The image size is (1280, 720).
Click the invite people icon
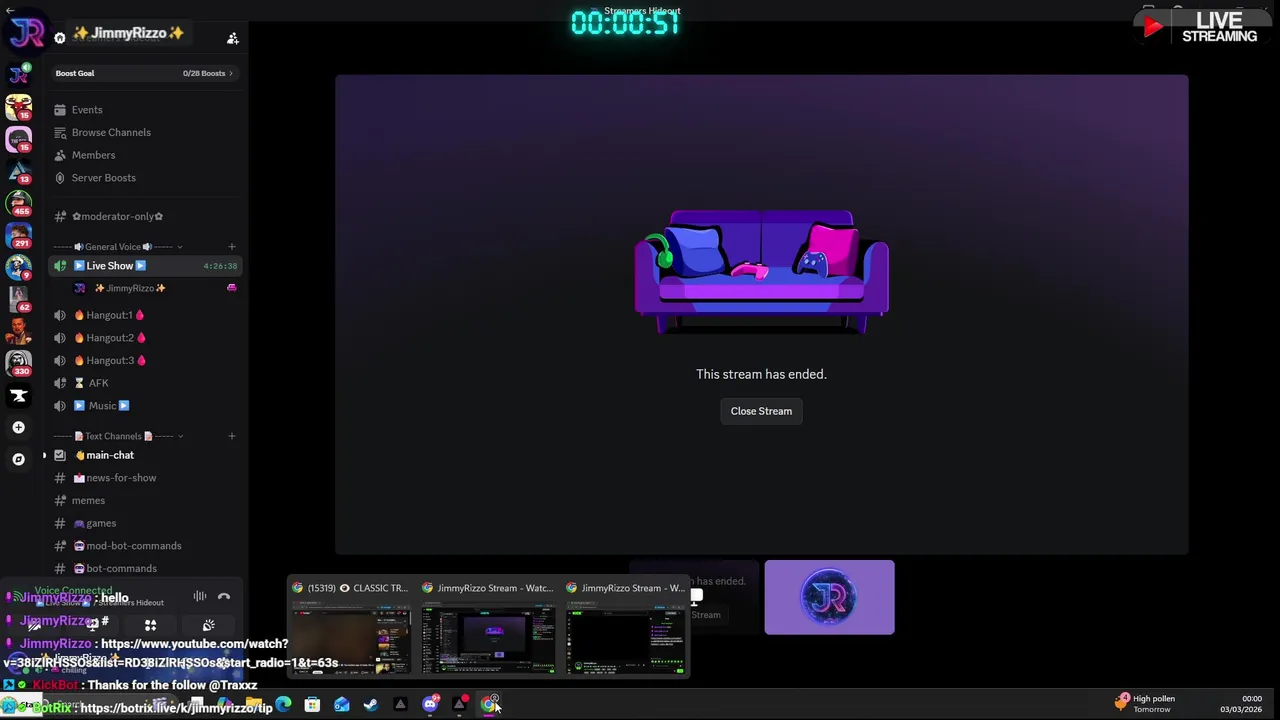tap(233, 38)
